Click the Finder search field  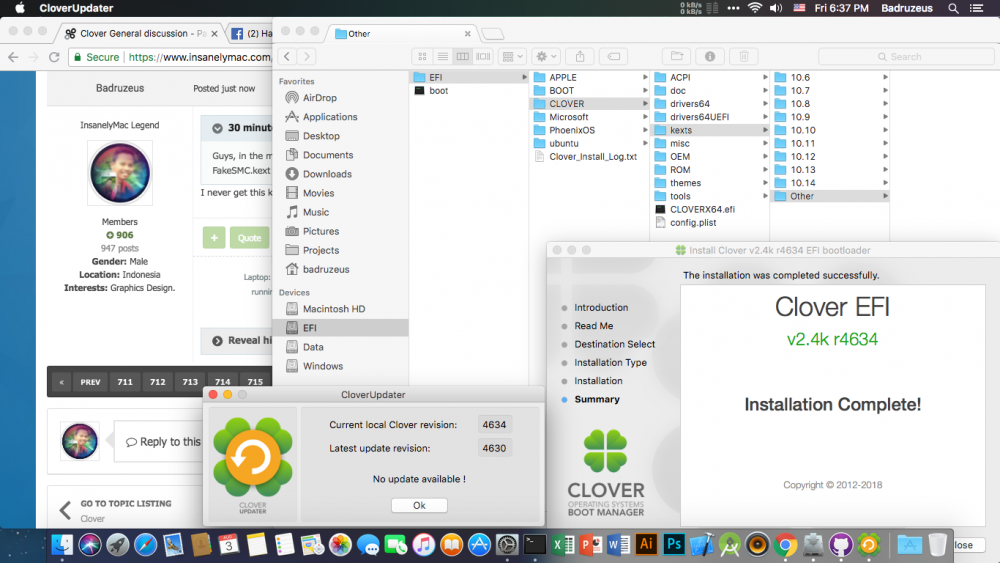[906, 57]
